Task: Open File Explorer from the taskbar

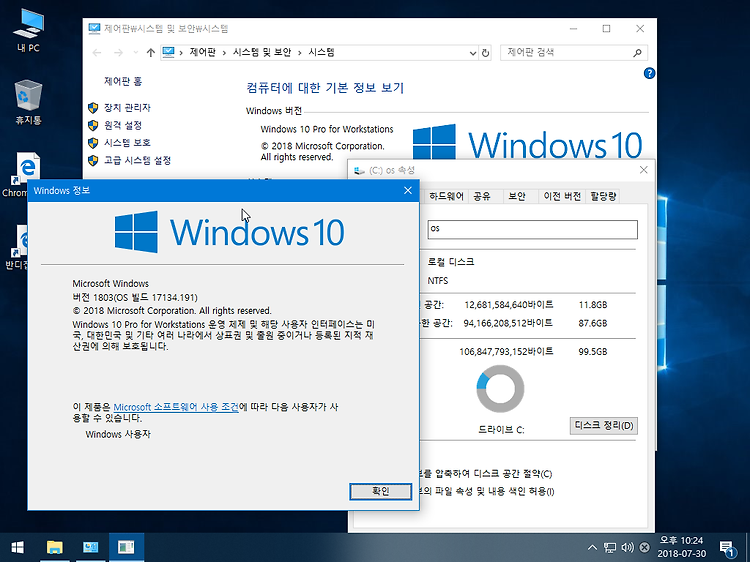Action: pyautogui.click(x=55, y=547)
